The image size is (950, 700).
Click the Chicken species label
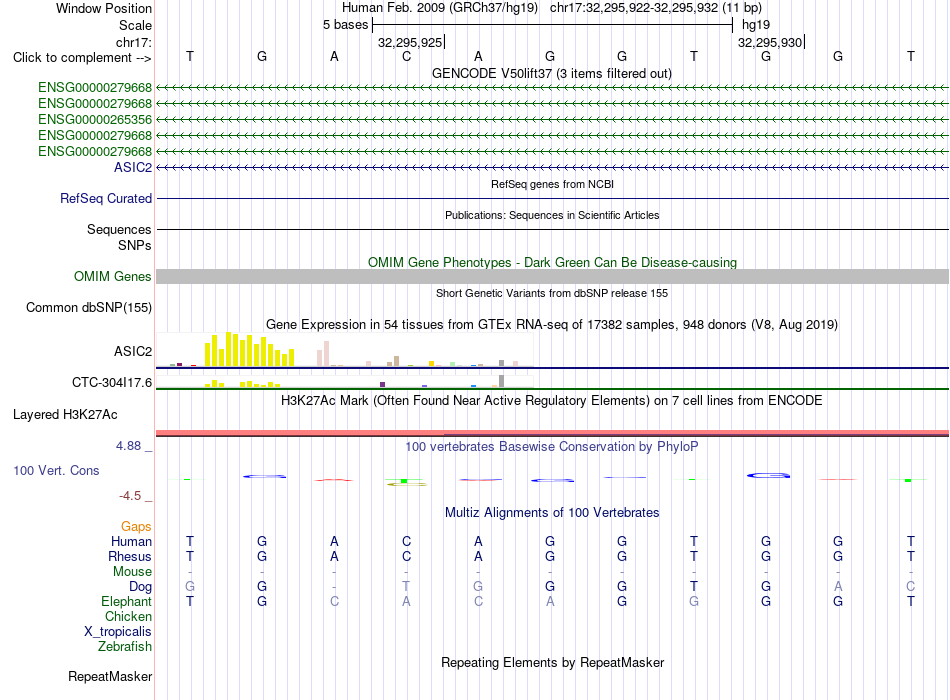coord(128,616)
